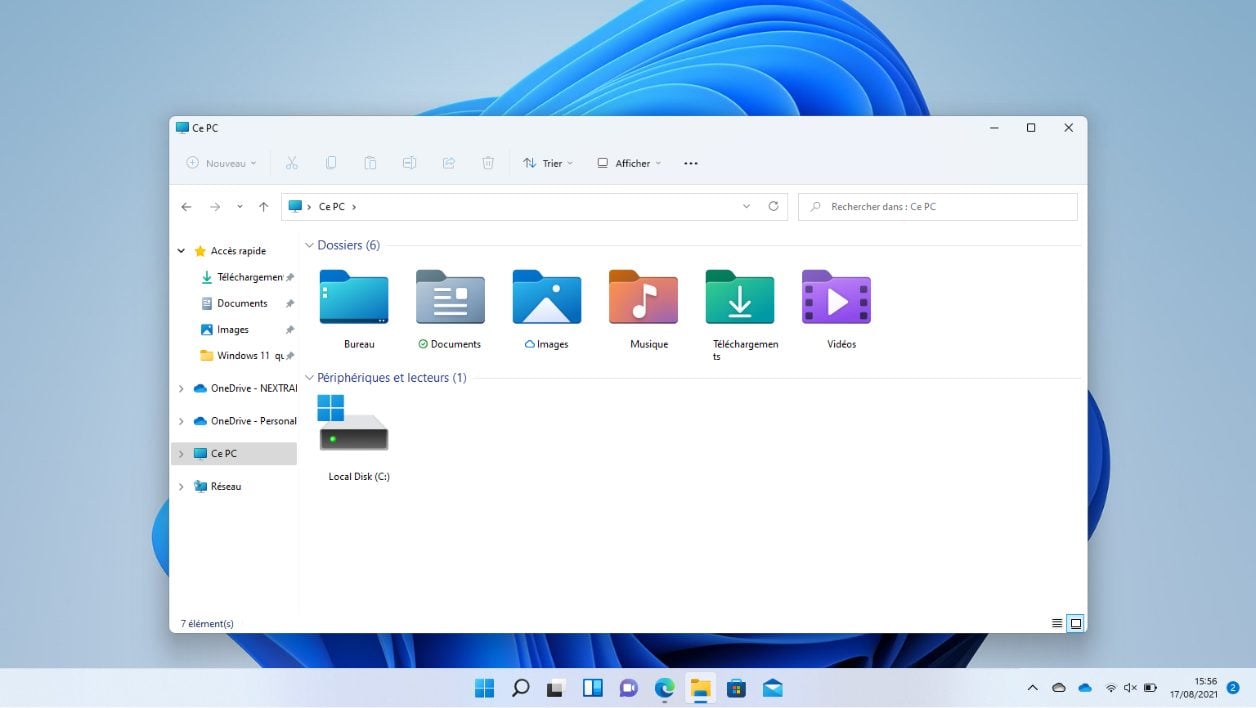Open address bar history dropdown
This screenshot has height=708, width=1256.
[x=746, y=206]
